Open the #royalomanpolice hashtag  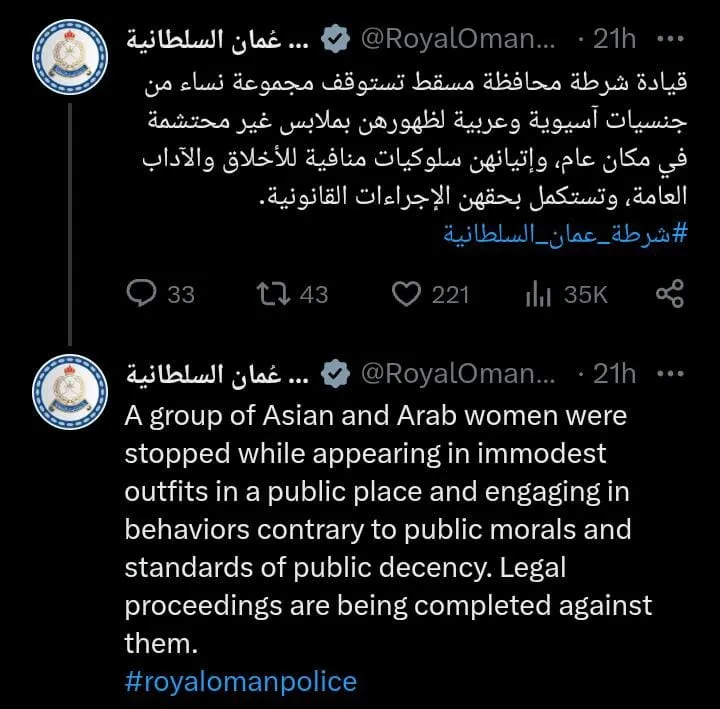(x=240, y=682)
